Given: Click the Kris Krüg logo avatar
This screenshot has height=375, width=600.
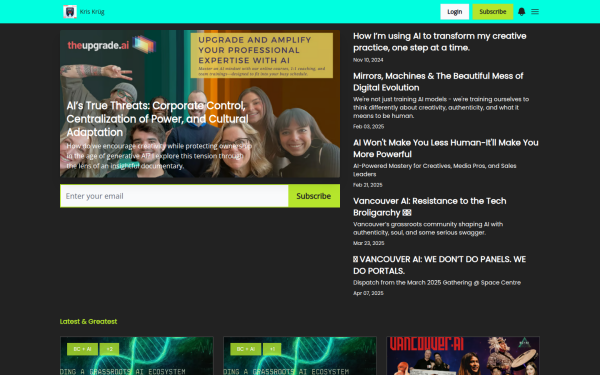Looking at the screenshot, I should [x=70, y=12].
